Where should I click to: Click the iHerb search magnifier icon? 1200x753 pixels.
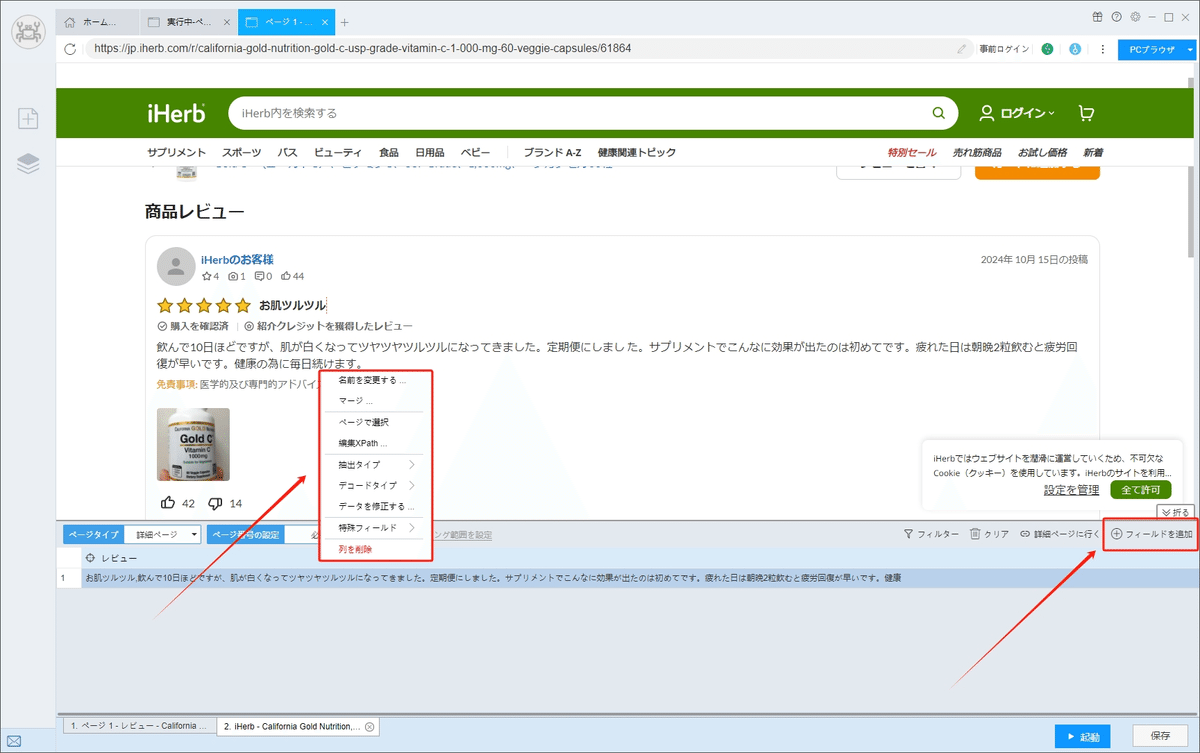point(938,113)
